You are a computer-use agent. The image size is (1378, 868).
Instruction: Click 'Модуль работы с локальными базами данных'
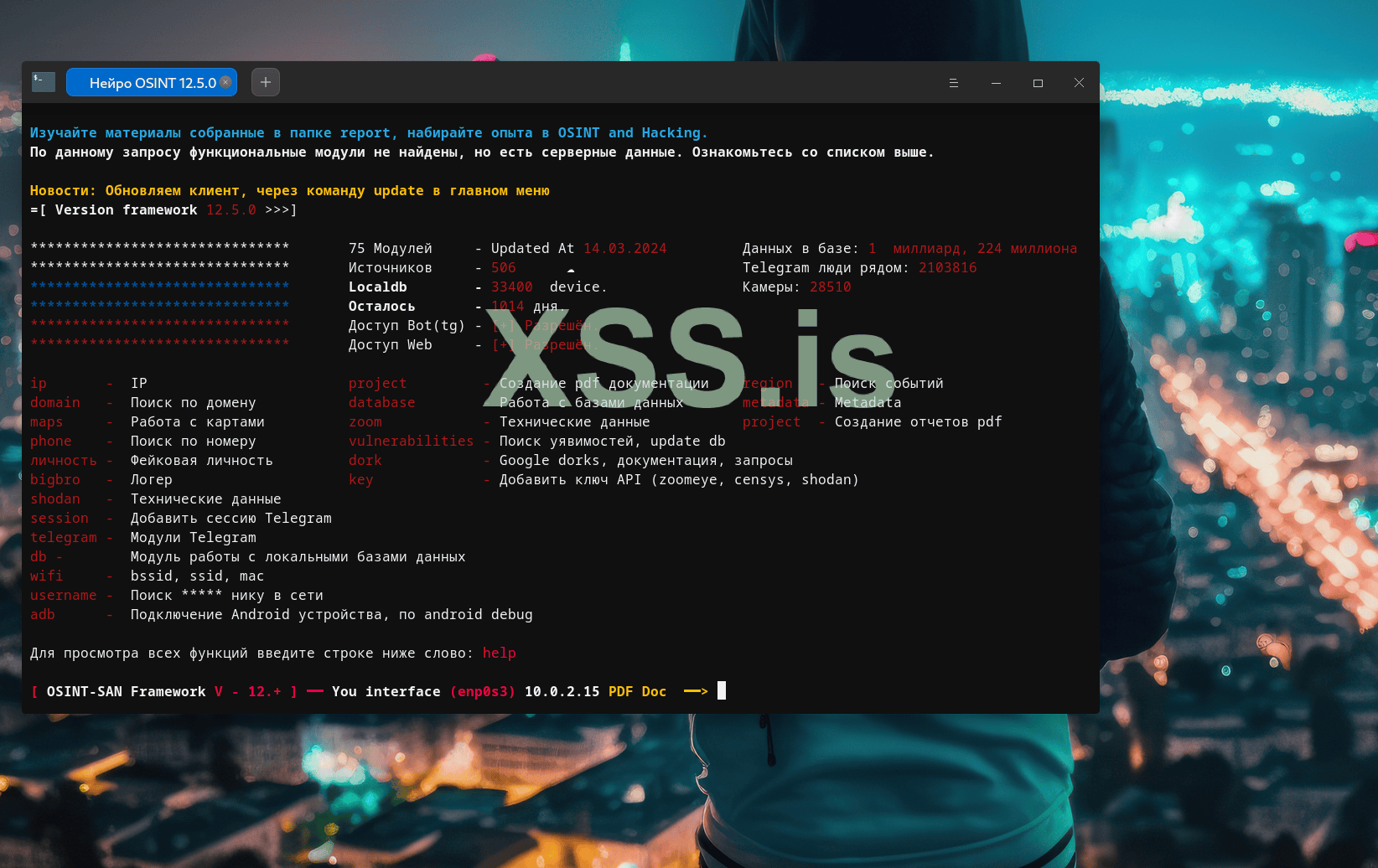298,556
